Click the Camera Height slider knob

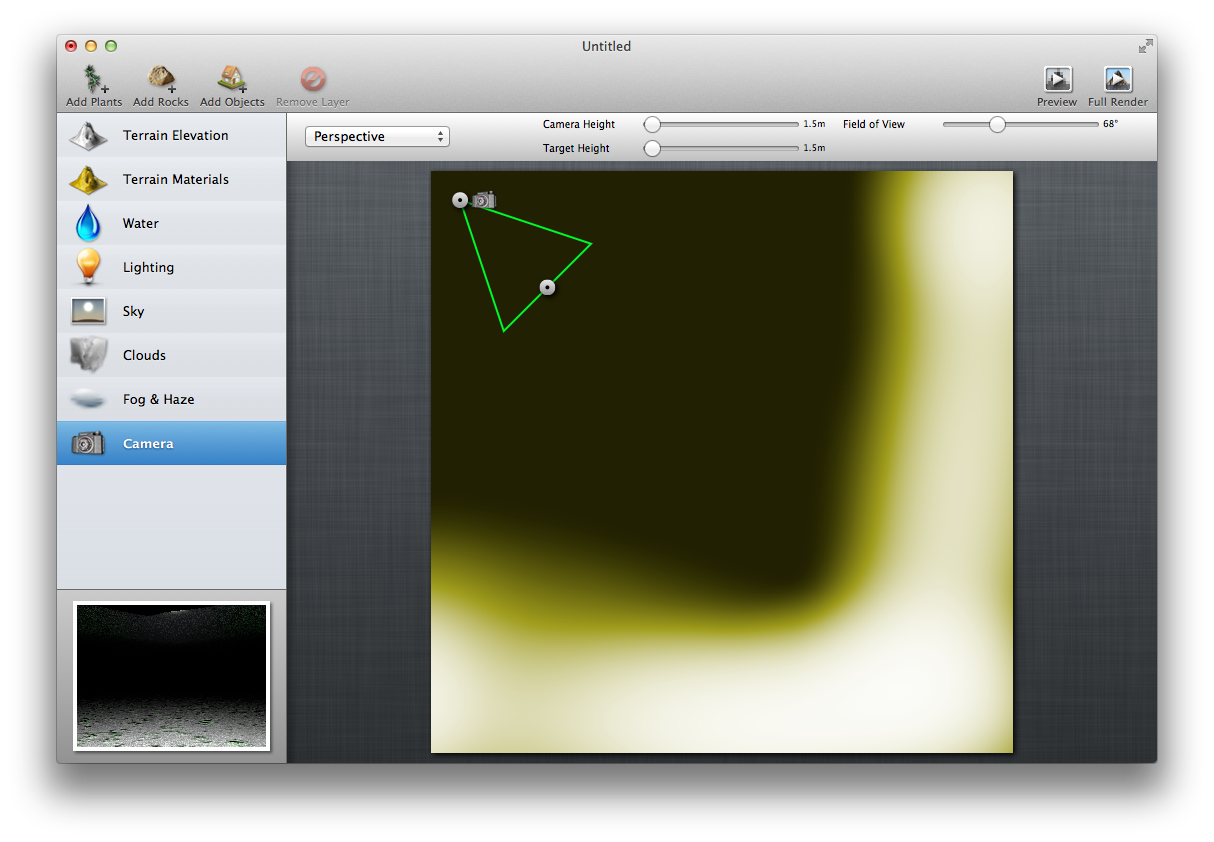pos(652,124)
